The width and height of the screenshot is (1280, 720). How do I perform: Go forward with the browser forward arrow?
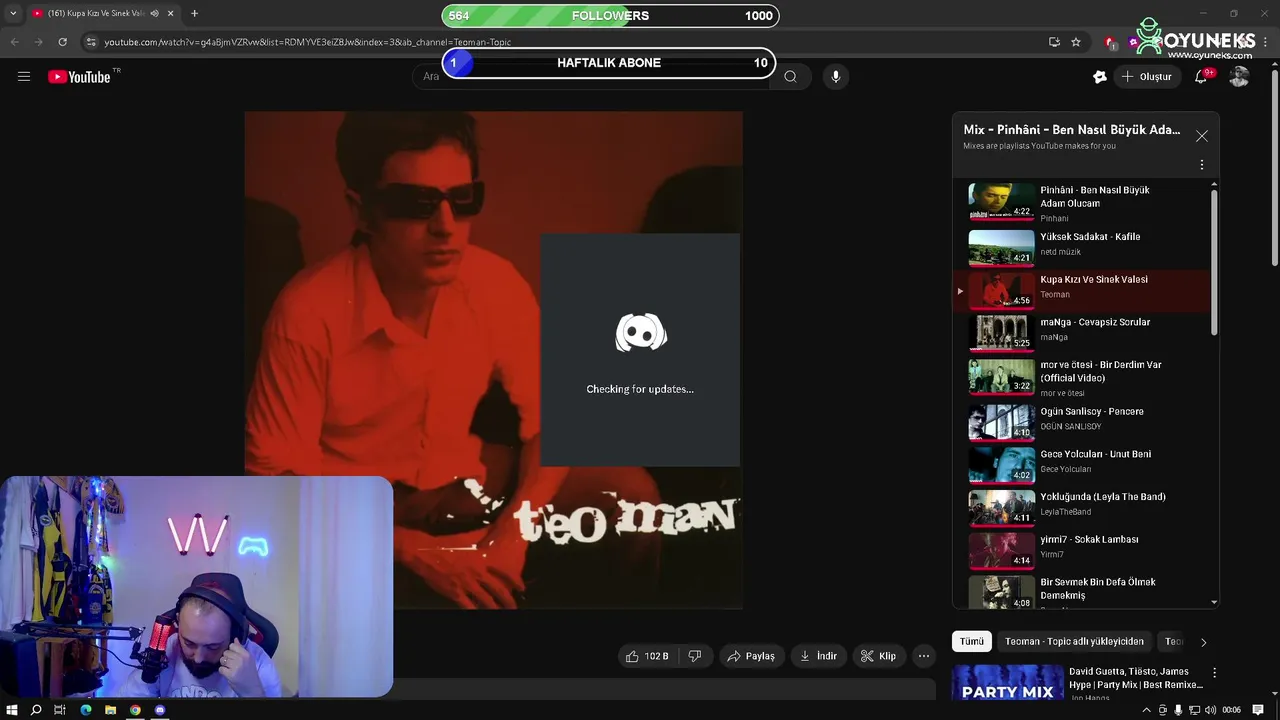(x=38, y=42)
